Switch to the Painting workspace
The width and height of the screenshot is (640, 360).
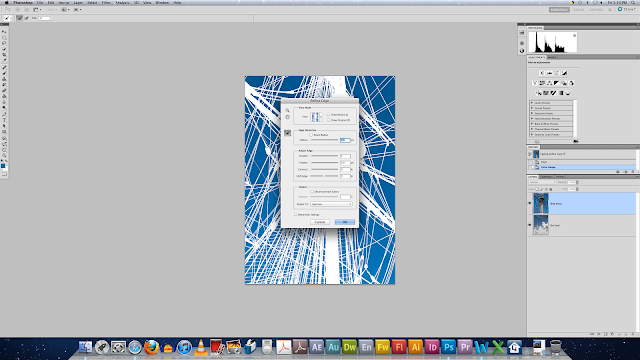pyautogui.click(x=596, y=9)
